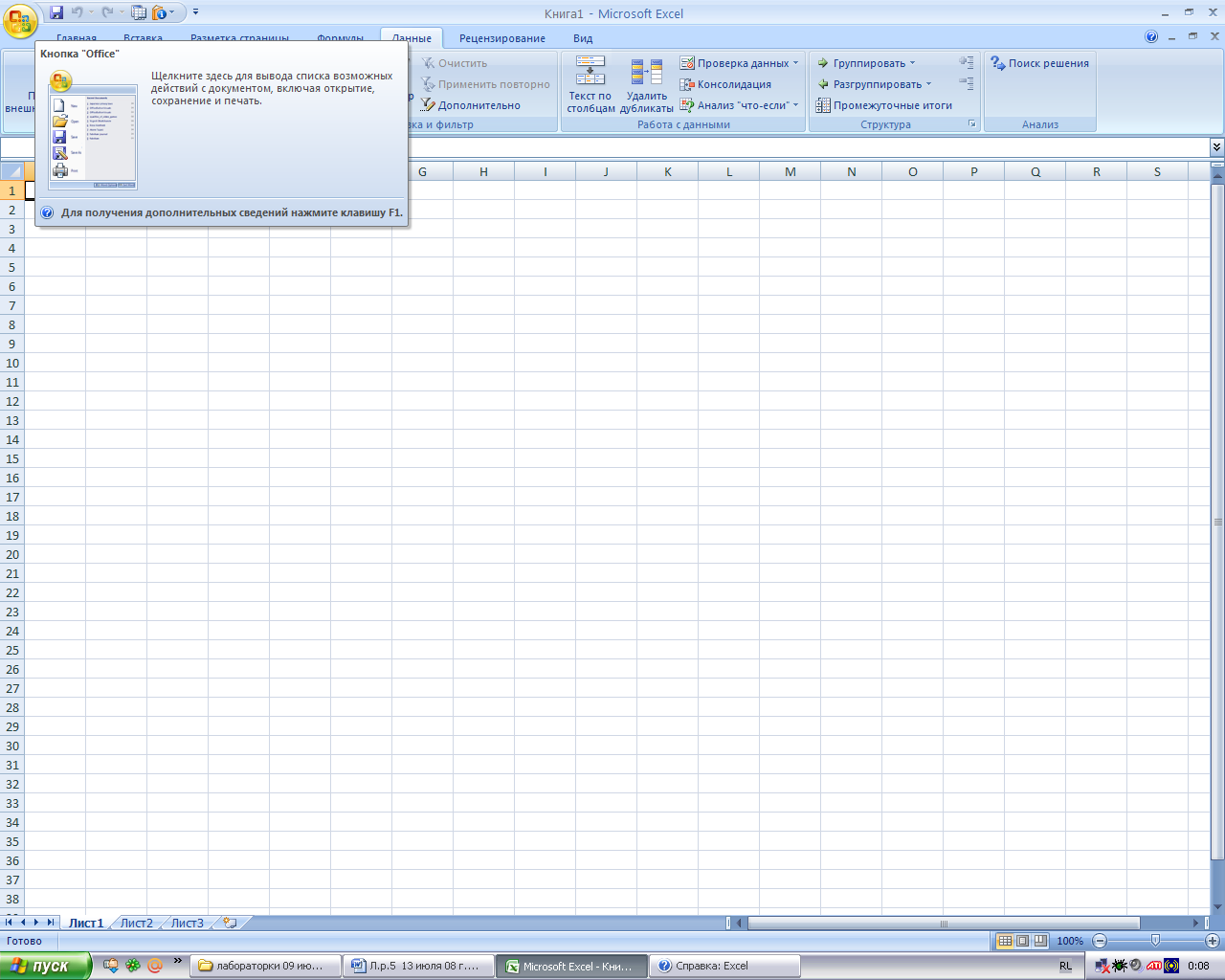Select column M header
The width and height of the screenshot is (1225, 980).
tap(790, 171)
